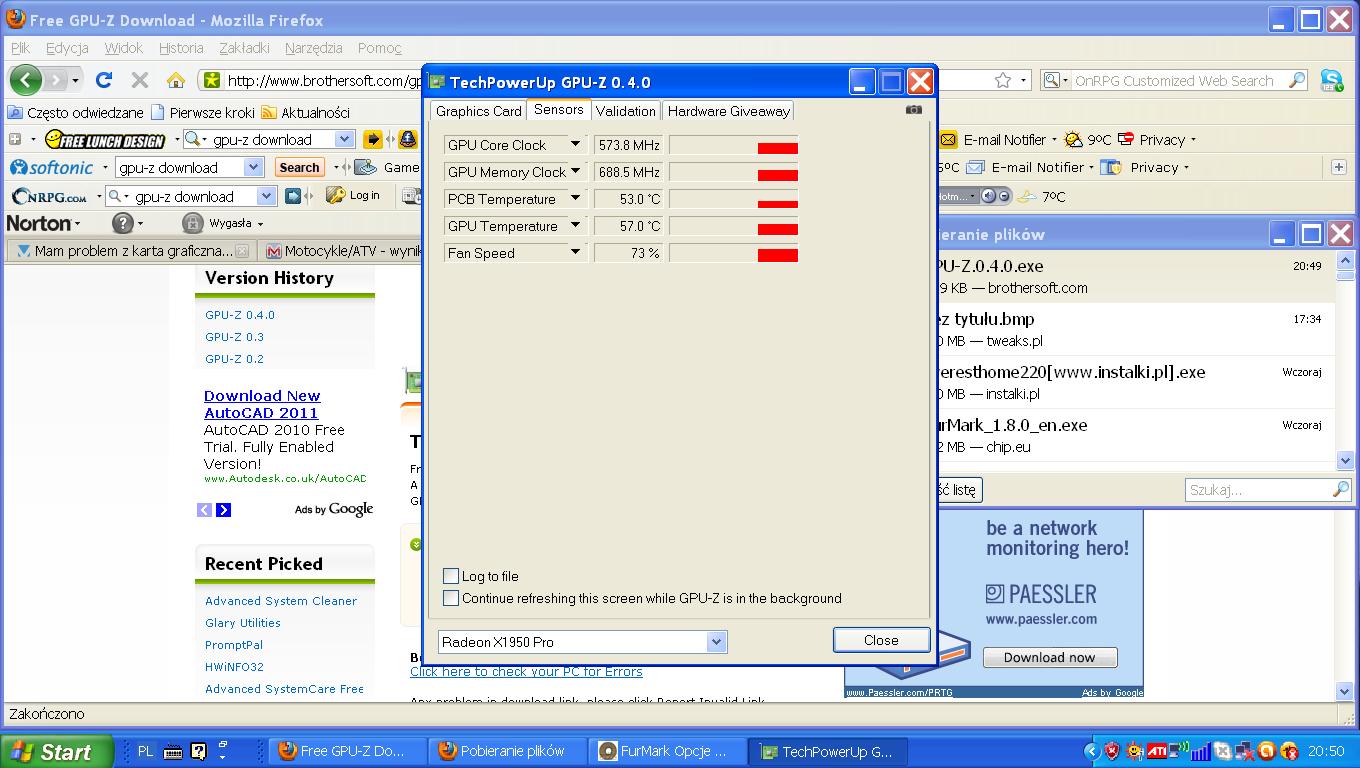Screen dimensions: 1360x768
Task: Enable continue refreshing in background checkbox
Action: [x=451, y=598]
